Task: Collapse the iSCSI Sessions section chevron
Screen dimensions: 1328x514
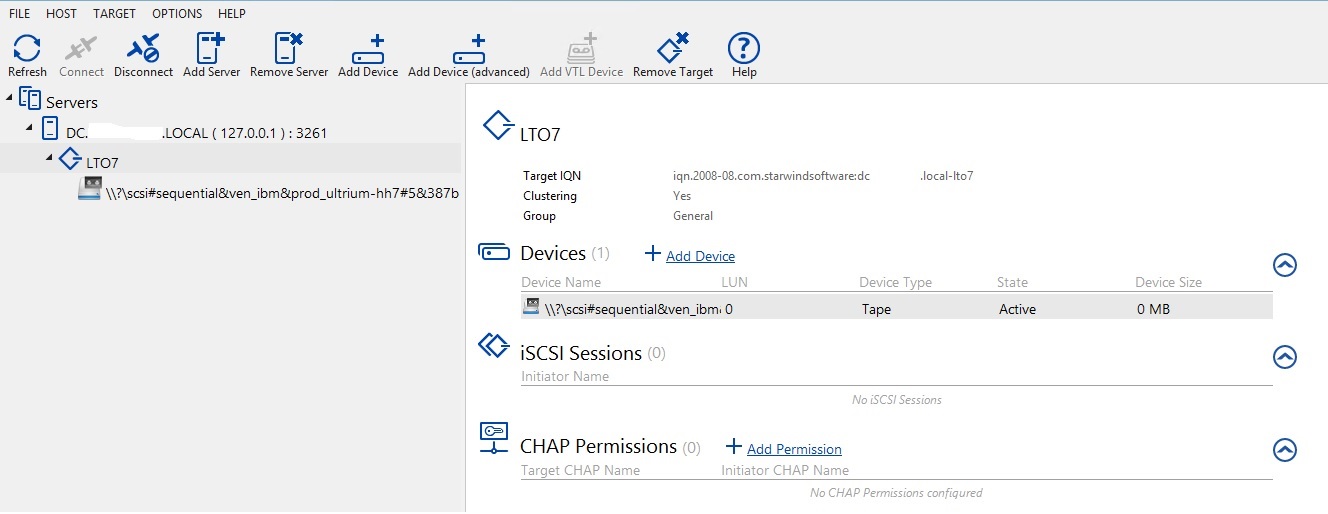Action: tap(1285, 357)
